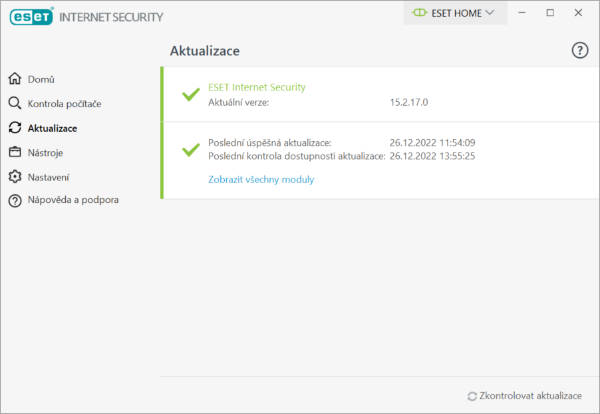
Task: Click the Aktualizace refresh arrows icon
Action: (x=15, y=127)
